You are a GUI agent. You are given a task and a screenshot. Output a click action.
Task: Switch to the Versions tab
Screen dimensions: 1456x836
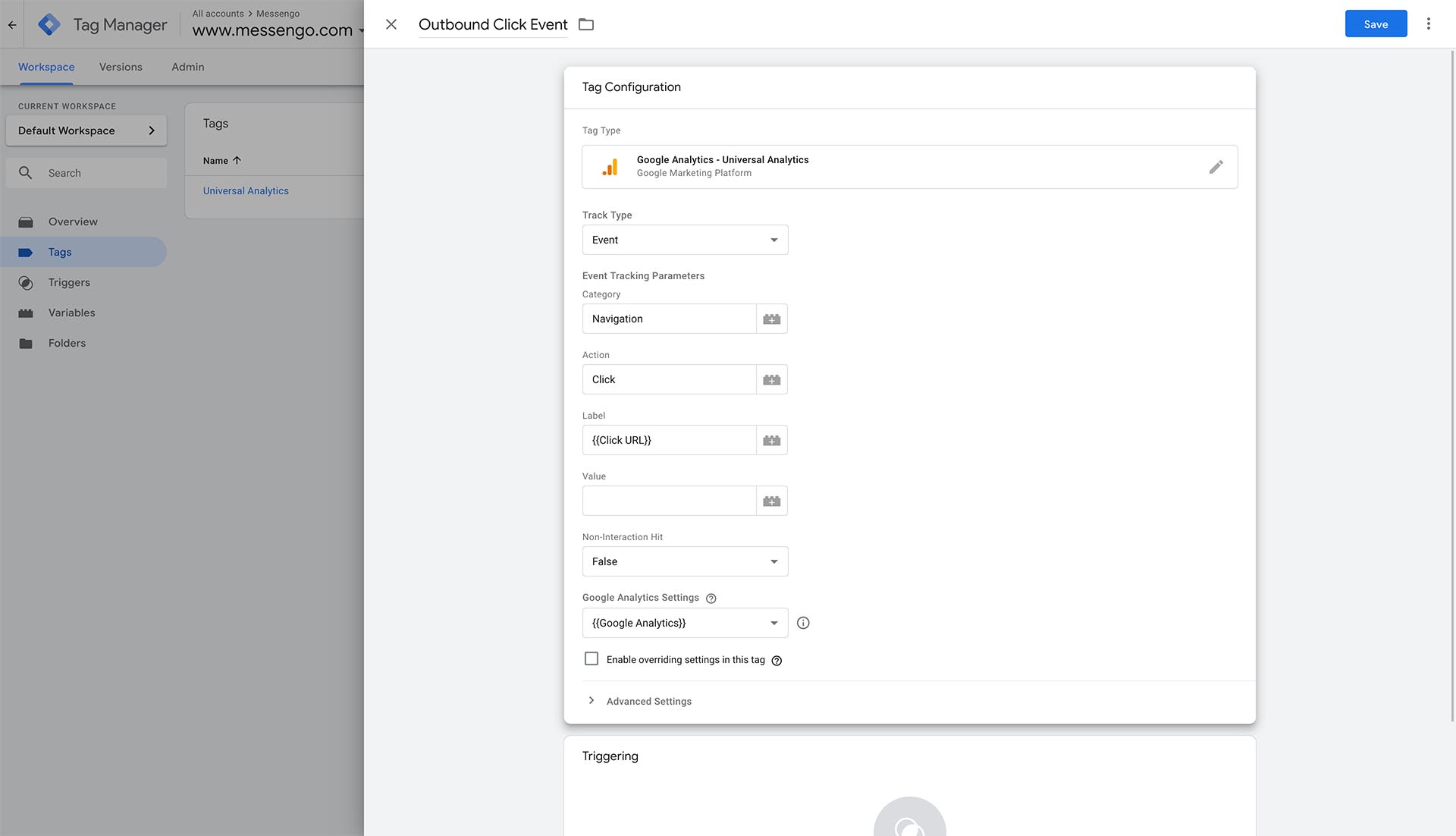coord(121,67)
